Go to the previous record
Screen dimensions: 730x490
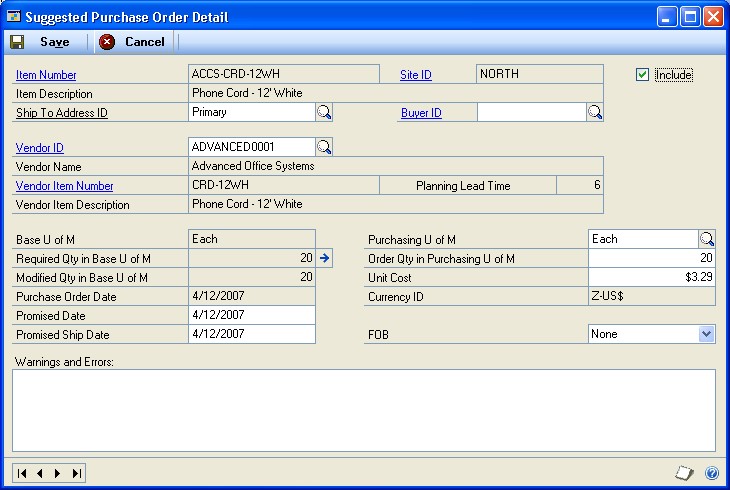(x=40, y=474)
